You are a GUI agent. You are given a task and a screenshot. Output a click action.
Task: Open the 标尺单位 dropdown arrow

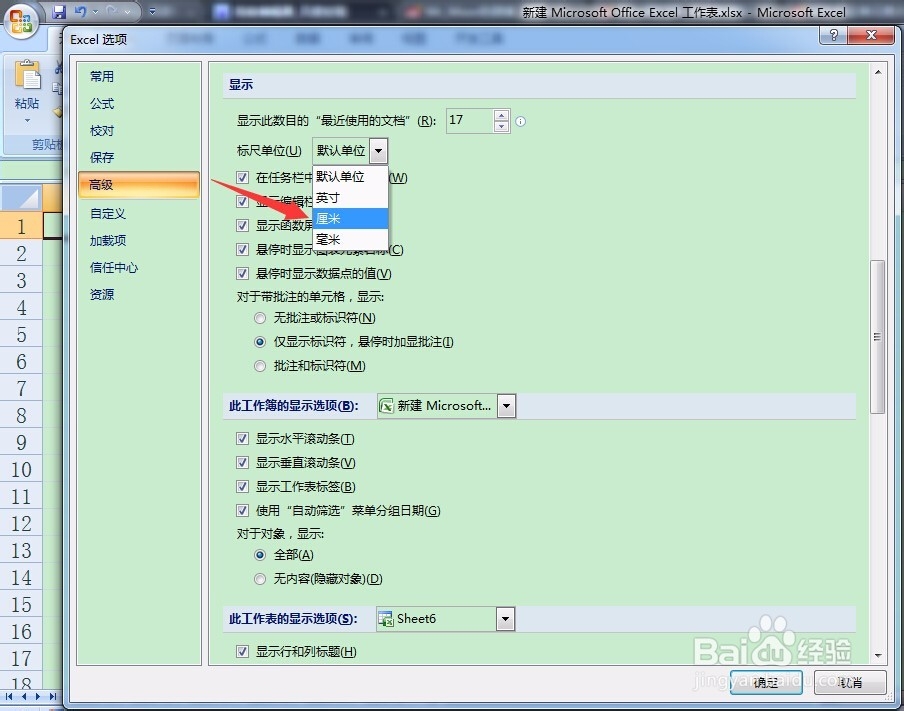[x=378, y=151]
